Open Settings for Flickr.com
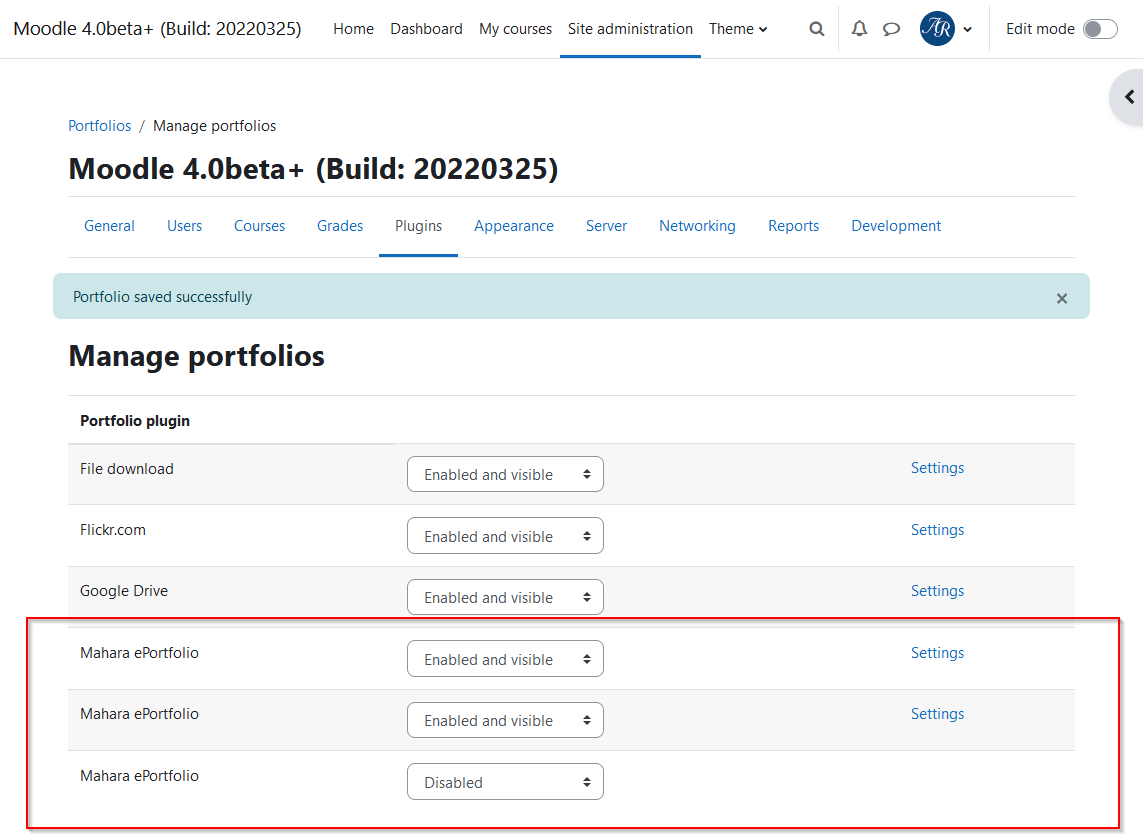Viewport: 1143px width, 840px height. coord(937,530)
